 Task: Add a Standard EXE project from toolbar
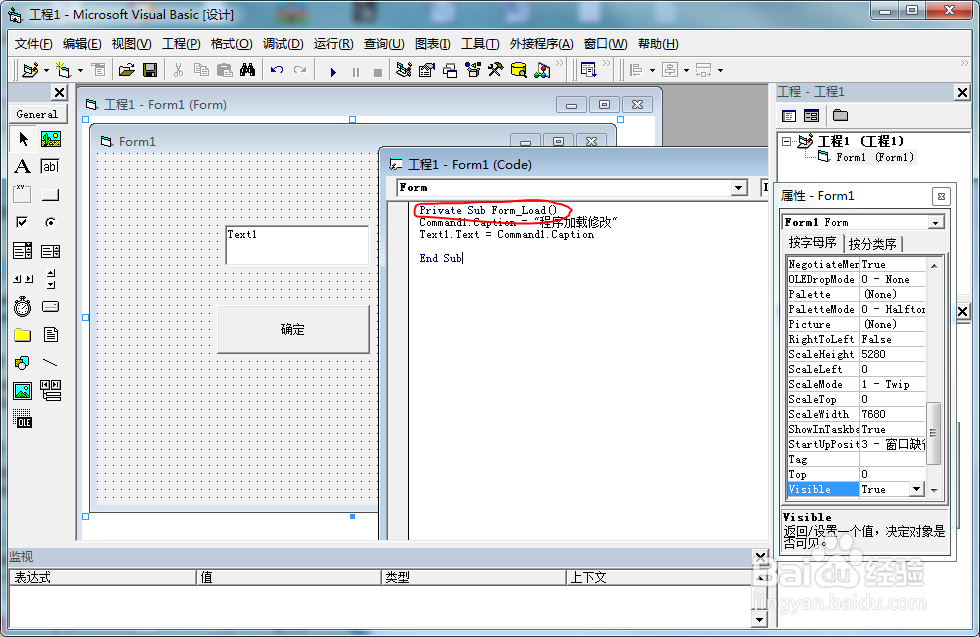[x=30, y=70]
